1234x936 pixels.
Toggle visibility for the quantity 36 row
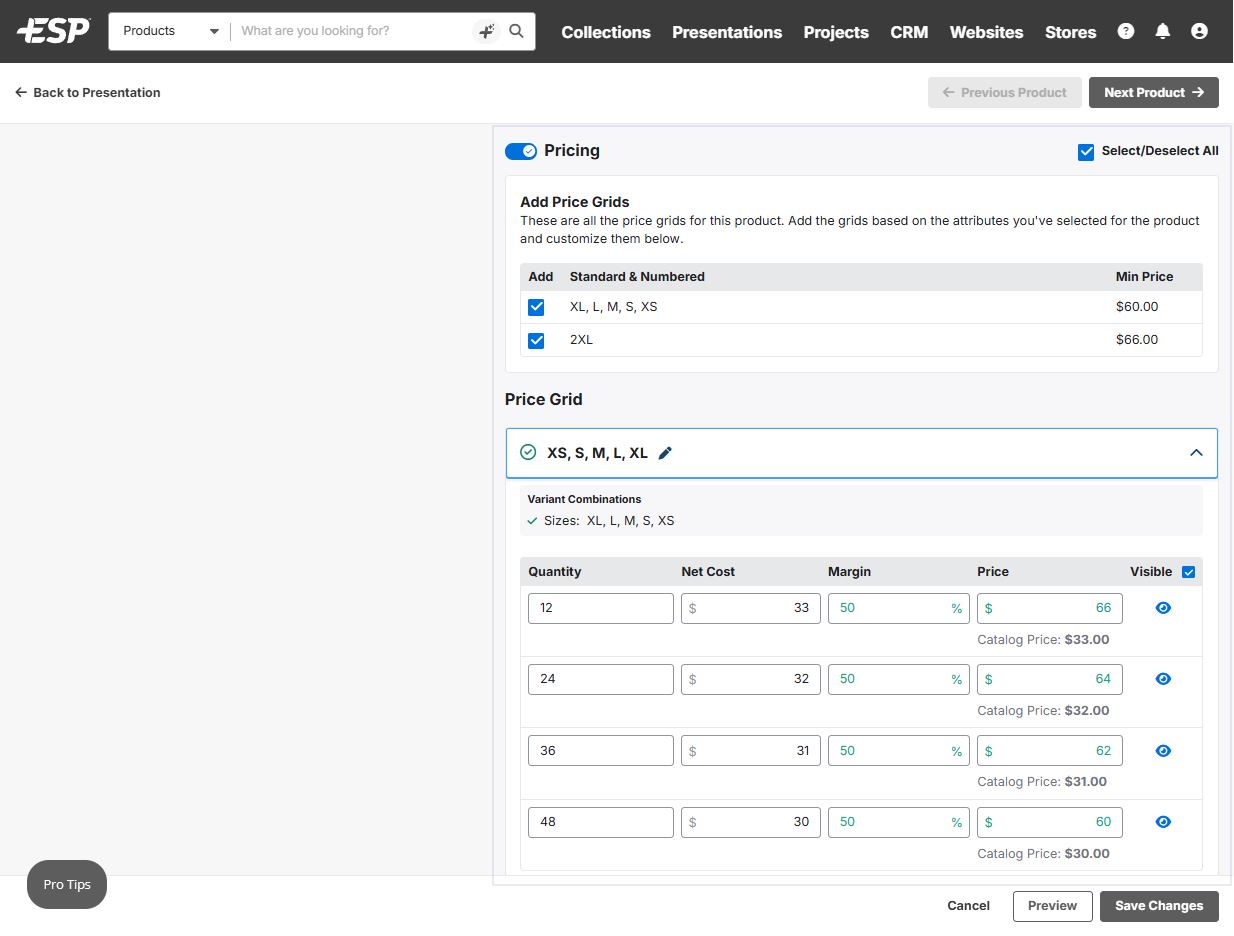[1163, 751]
